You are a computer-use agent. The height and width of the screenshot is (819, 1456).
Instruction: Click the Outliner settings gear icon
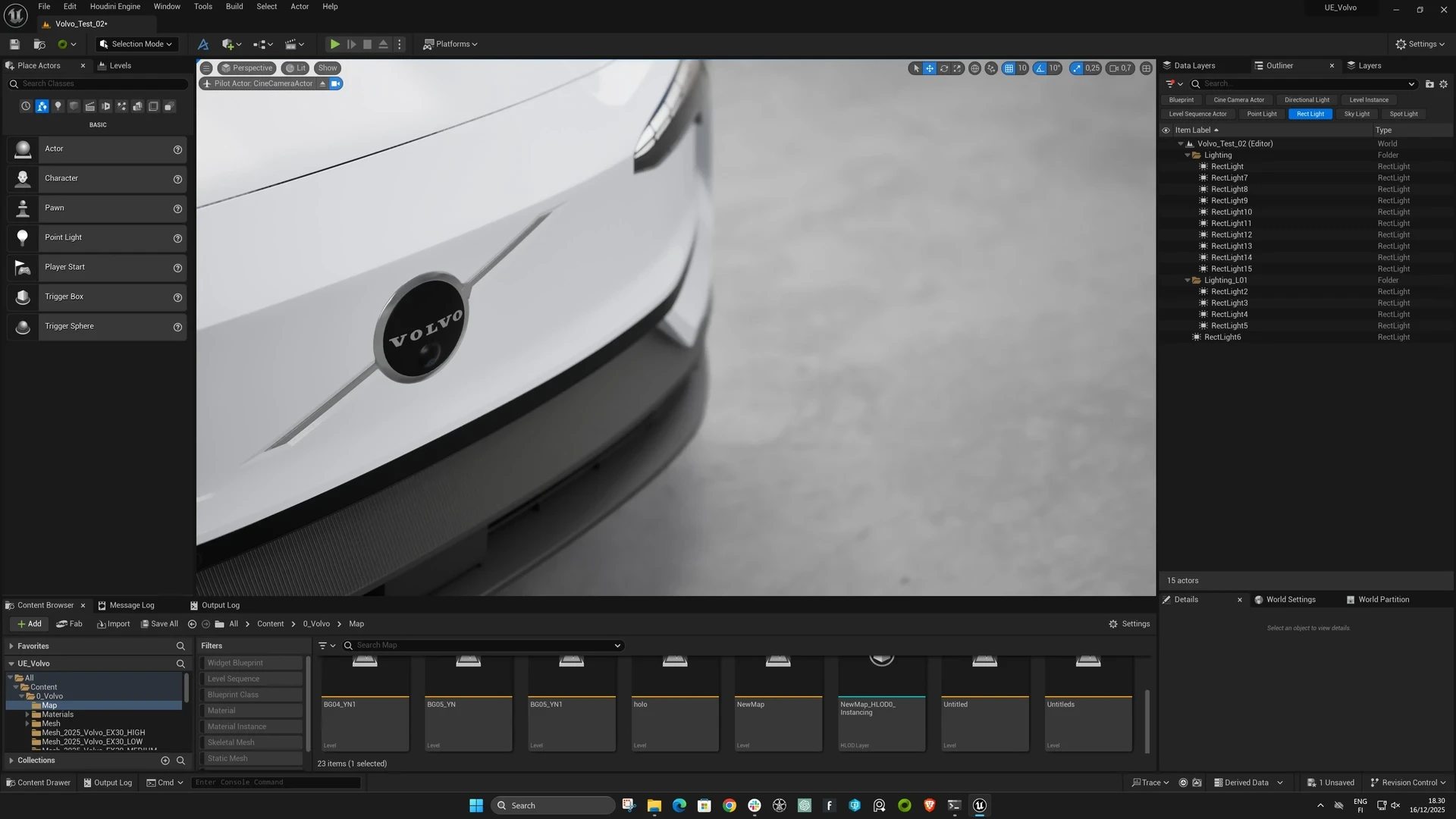pyautogui.click(x=1444, y=84)
